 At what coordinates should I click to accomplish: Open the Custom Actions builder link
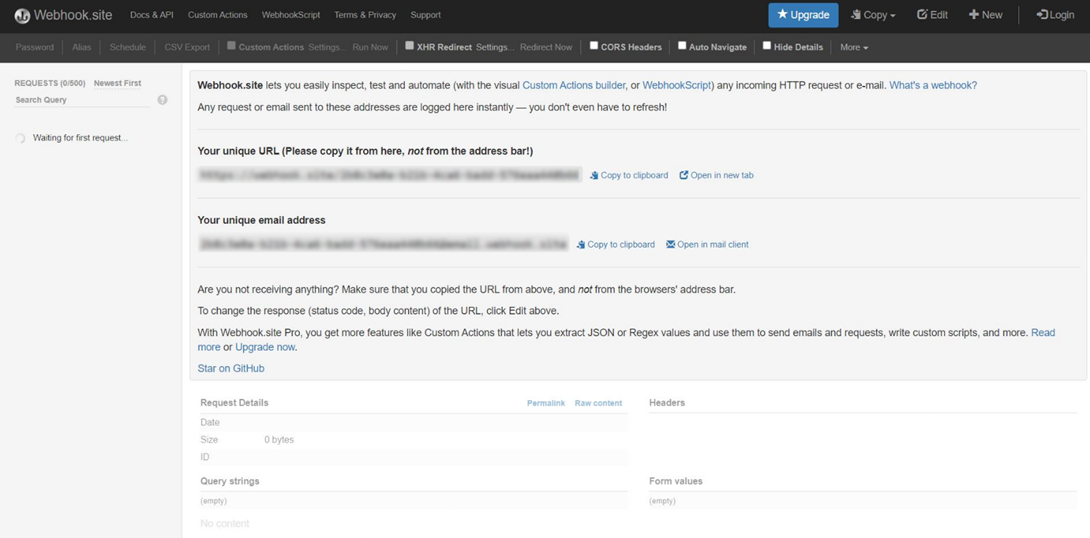coord(575,85)
